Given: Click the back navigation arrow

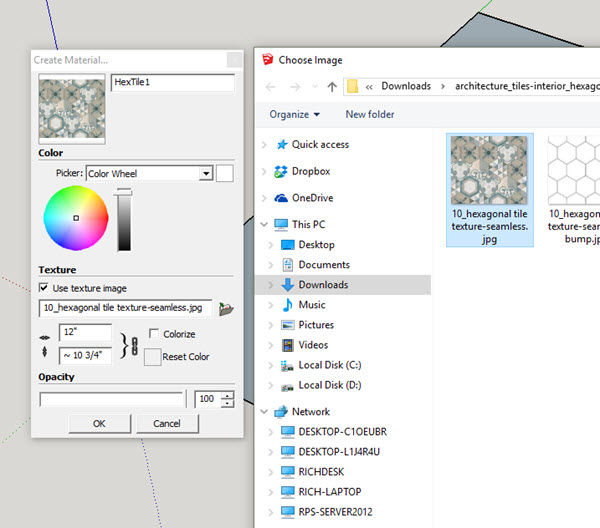Looking at the screenshot, I should tap(270, 86).
